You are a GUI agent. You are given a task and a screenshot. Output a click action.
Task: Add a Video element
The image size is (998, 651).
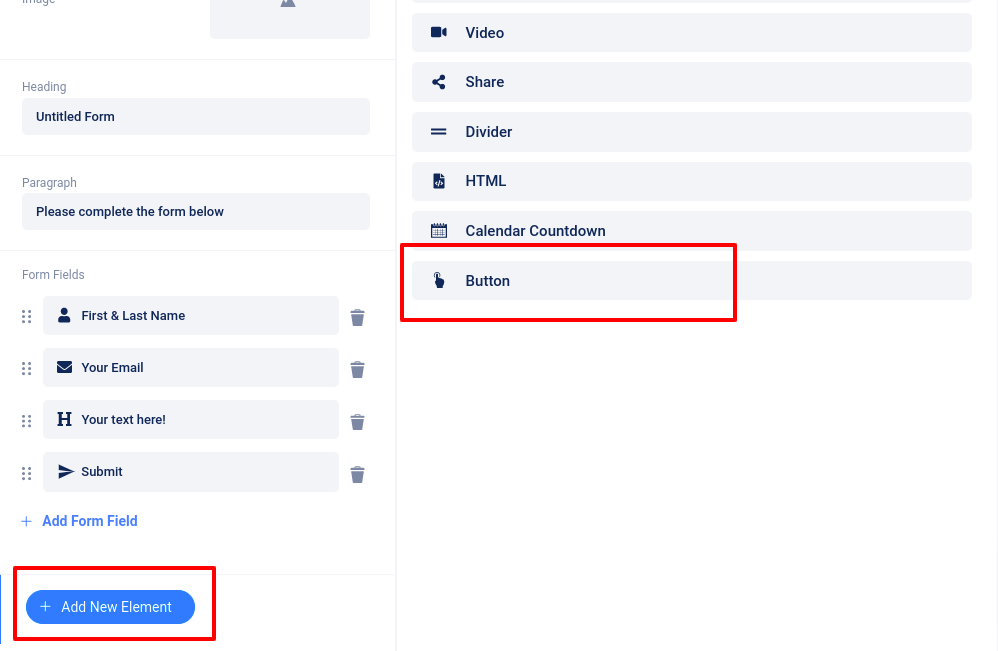point(691,33)
